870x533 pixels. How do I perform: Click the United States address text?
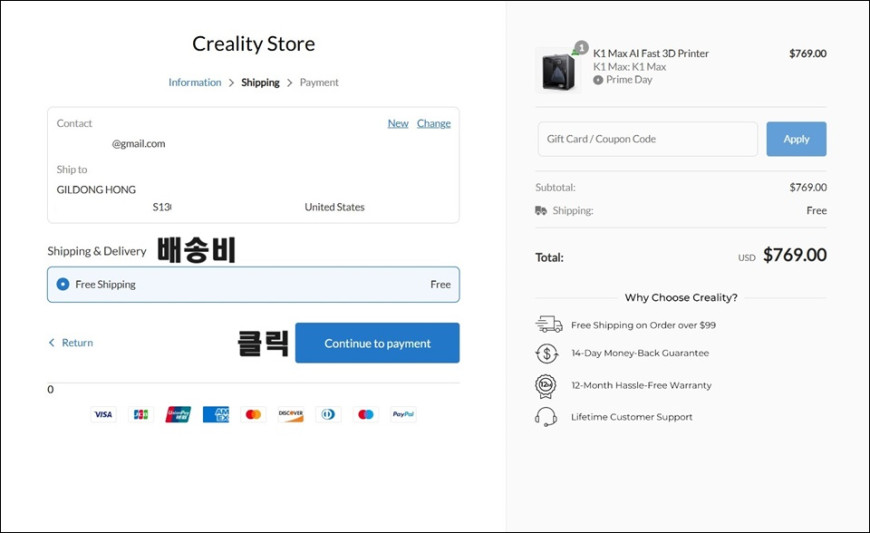click(335, 207)
